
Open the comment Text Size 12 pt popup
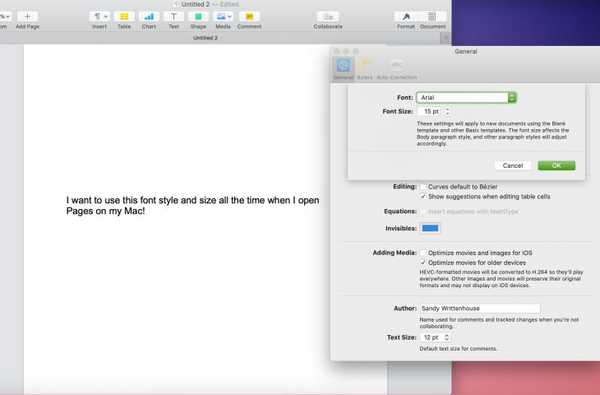(435, 337)
